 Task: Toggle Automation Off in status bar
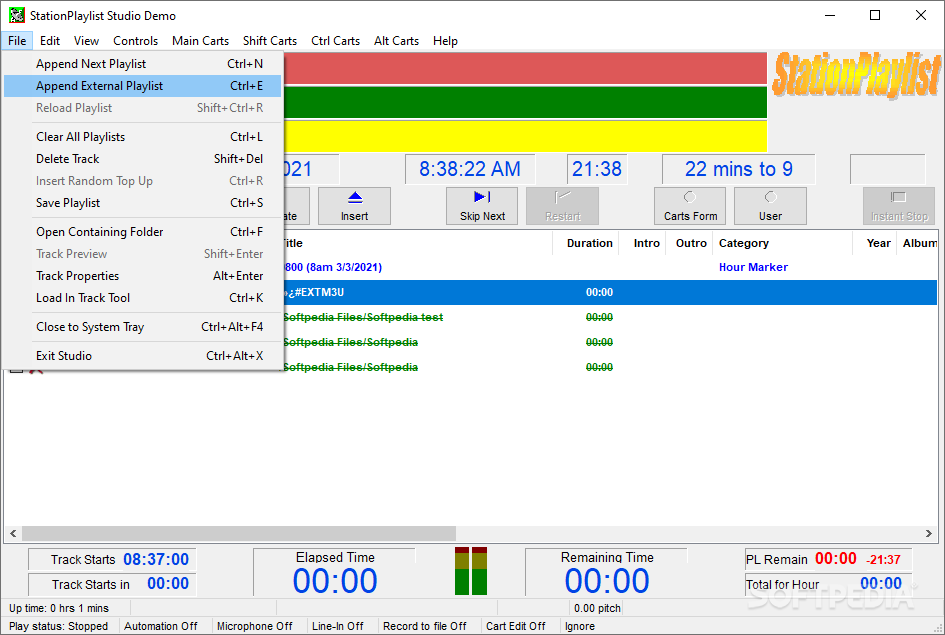click(x=160, y=627)
